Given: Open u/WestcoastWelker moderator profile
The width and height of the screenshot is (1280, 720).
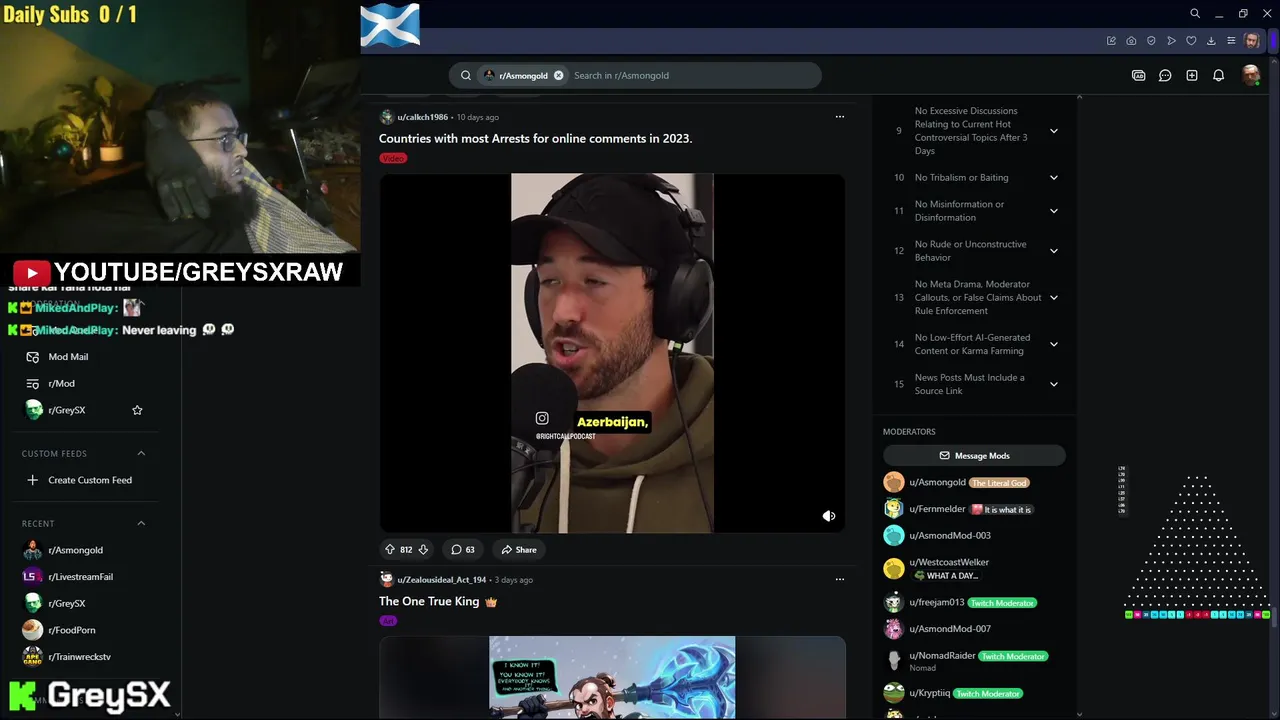Looking at the screenshot, I should click(x=949, y=562).
